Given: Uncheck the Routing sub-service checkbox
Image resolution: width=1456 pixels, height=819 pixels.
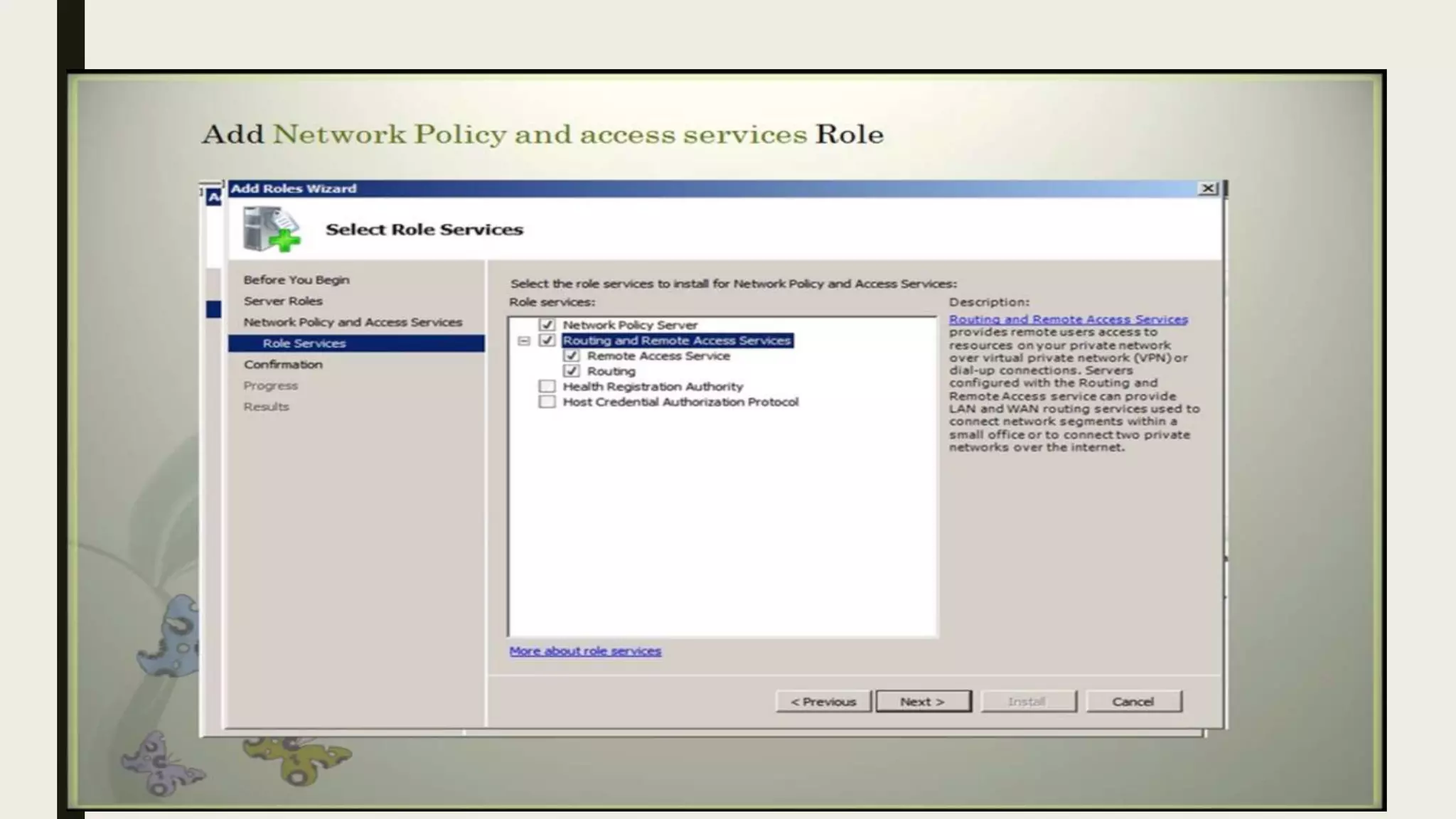Looking at the screenshot, I should (x=572, y=371).
